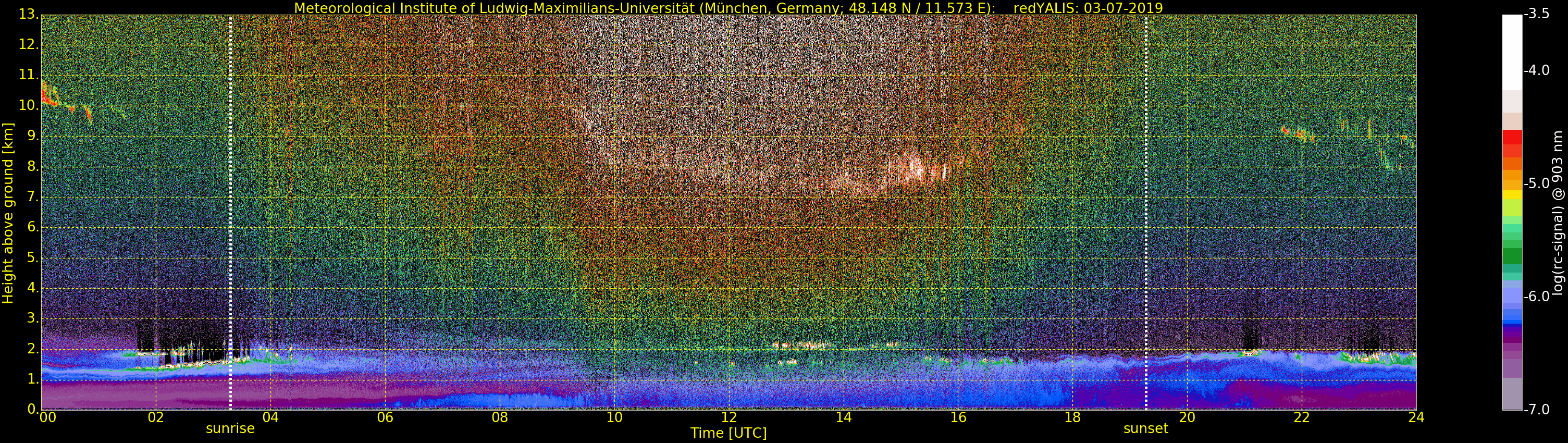
Task: Click the time axis tick label '20'
Action: (1187, 417)
